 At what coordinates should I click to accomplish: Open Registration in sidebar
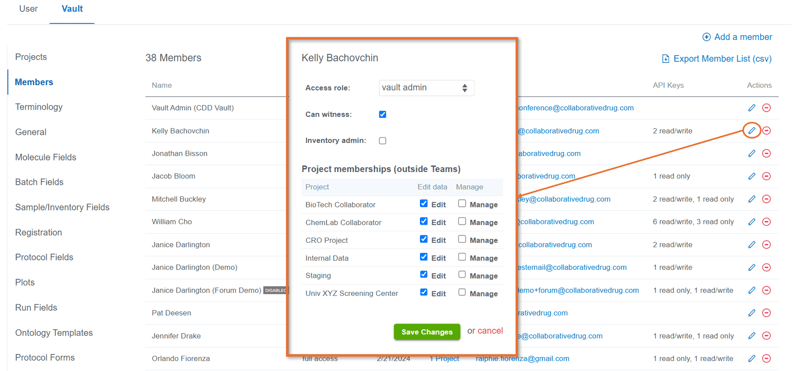click(x=39, y=232)
